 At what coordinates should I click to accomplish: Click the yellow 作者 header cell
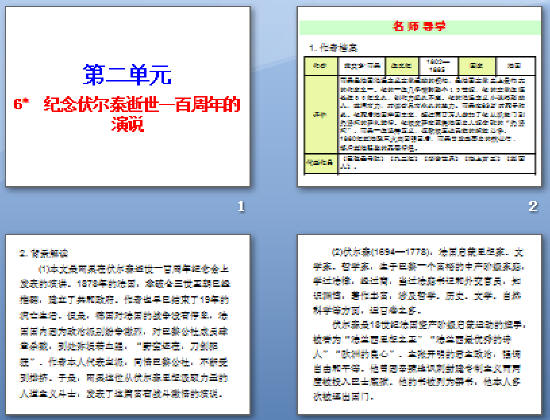click(321, 66)
